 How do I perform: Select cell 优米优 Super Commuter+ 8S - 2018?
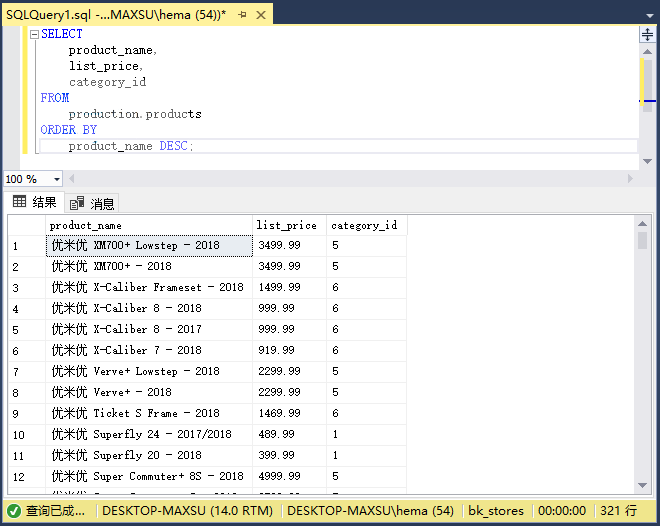[x=149, y=477]
